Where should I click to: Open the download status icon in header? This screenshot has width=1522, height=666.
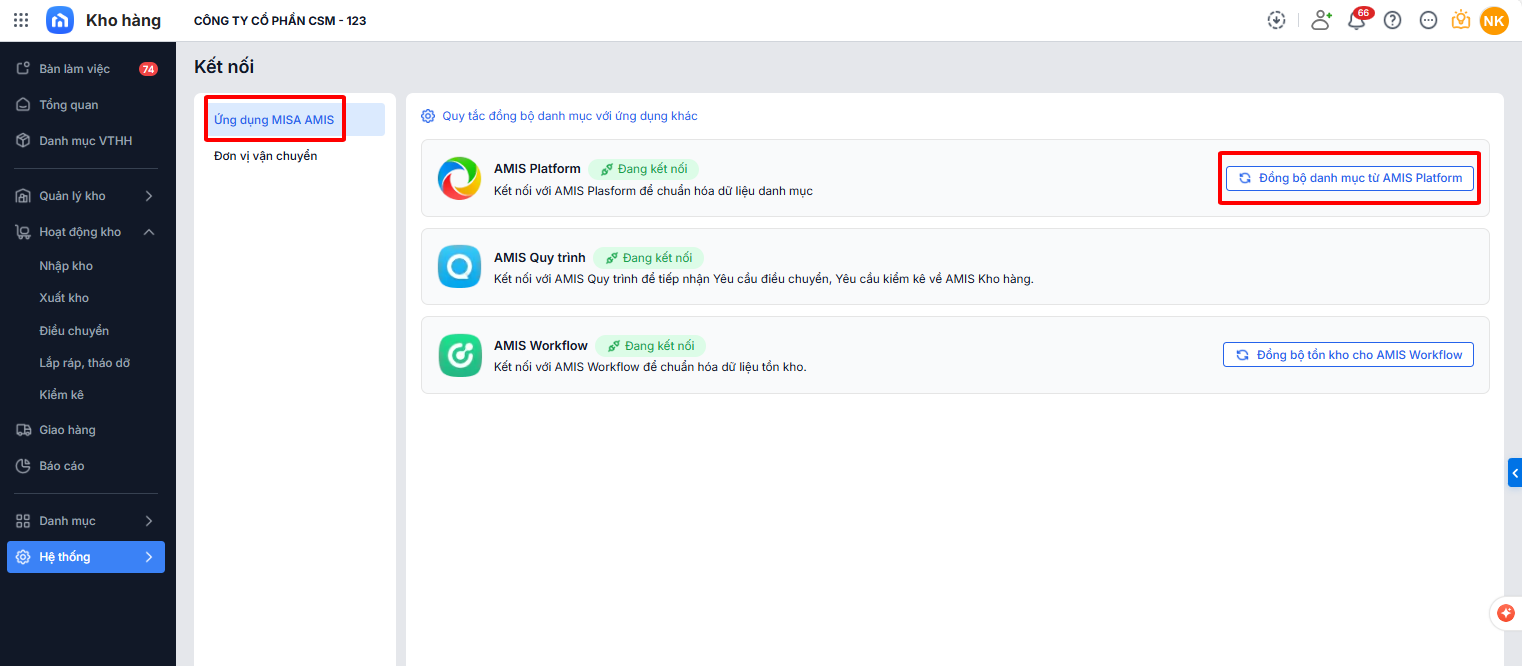coord(1276,20)
